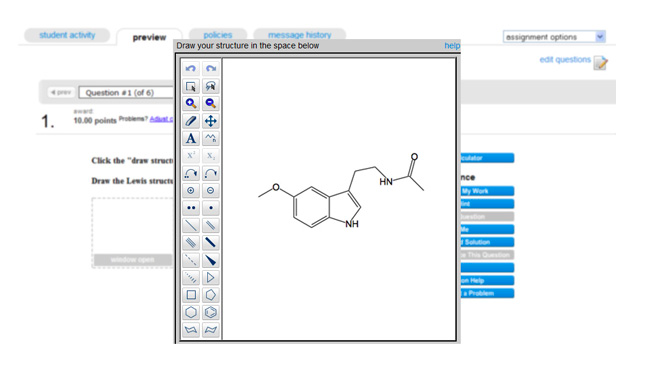Click the Adjust credit link

pos(161,119)
